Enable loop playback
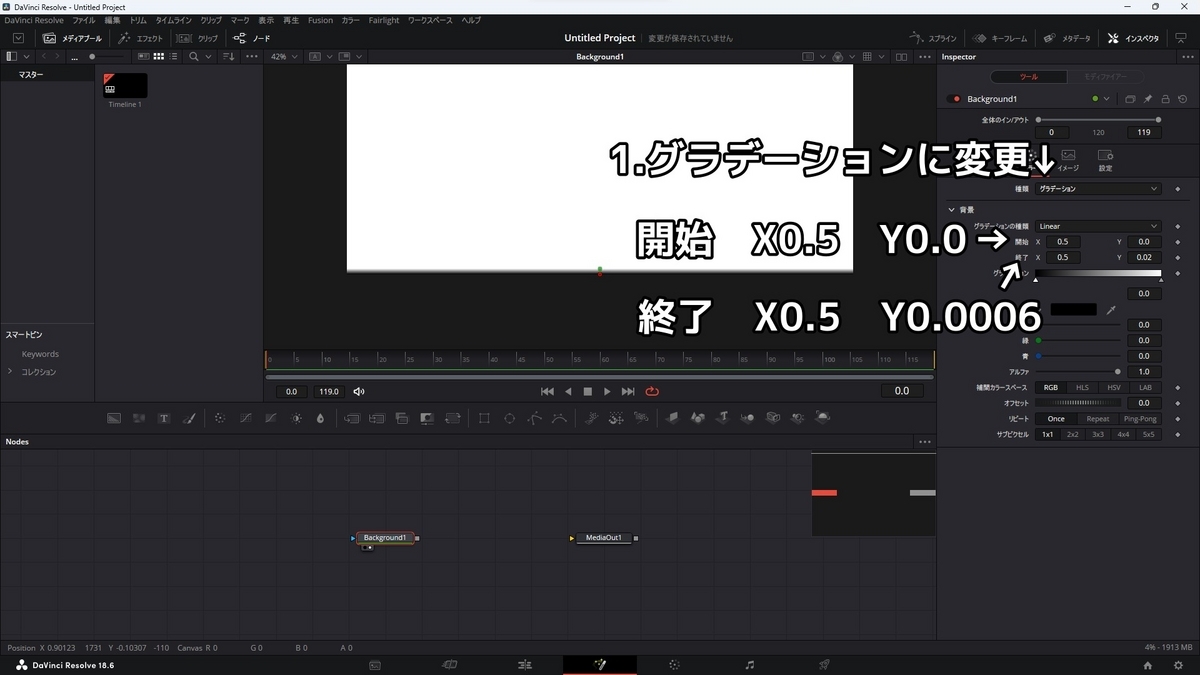This screenshot has width=1200, height=675. tap(652, 391)
